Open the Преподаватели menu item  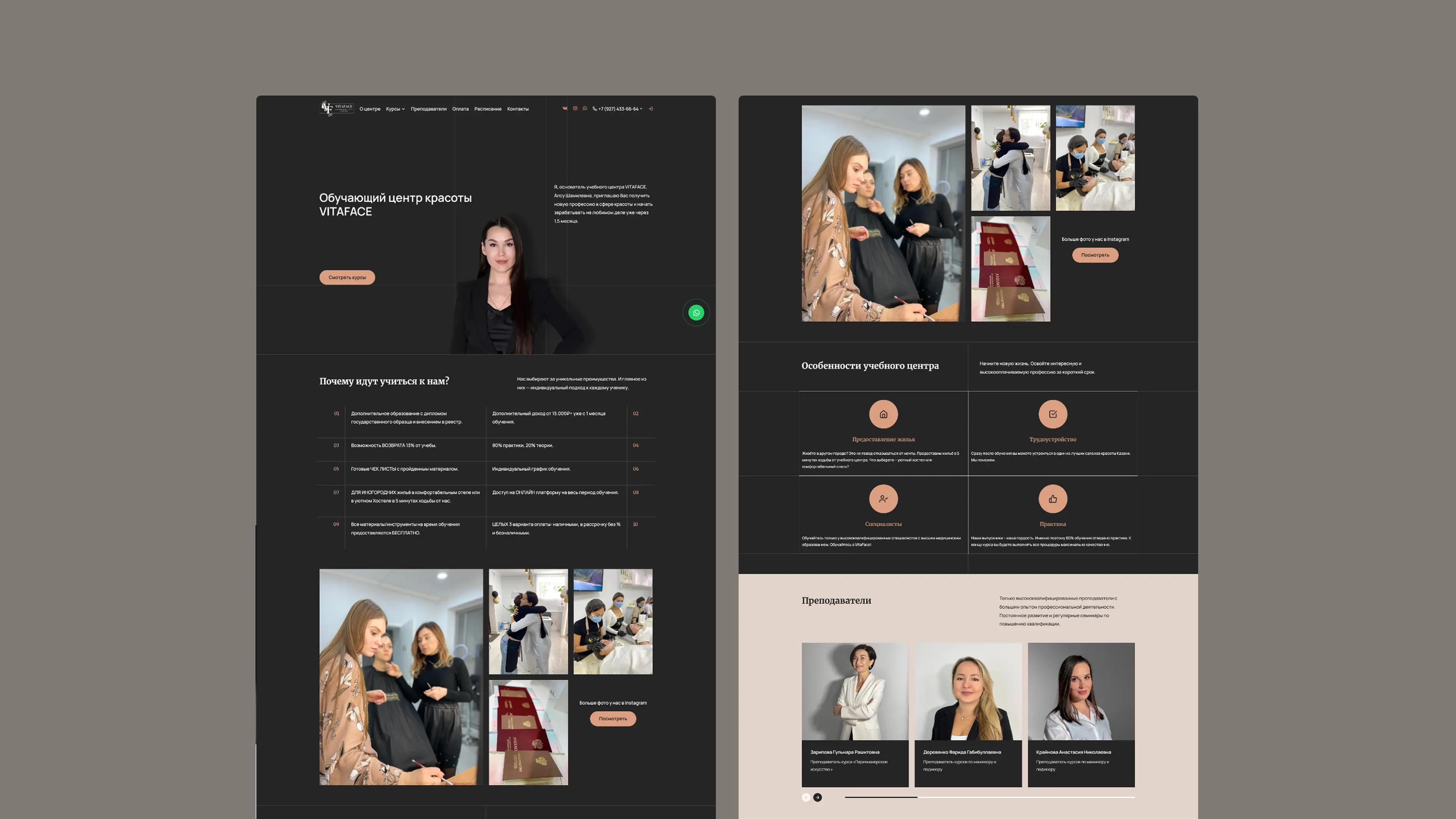point(428,109)
